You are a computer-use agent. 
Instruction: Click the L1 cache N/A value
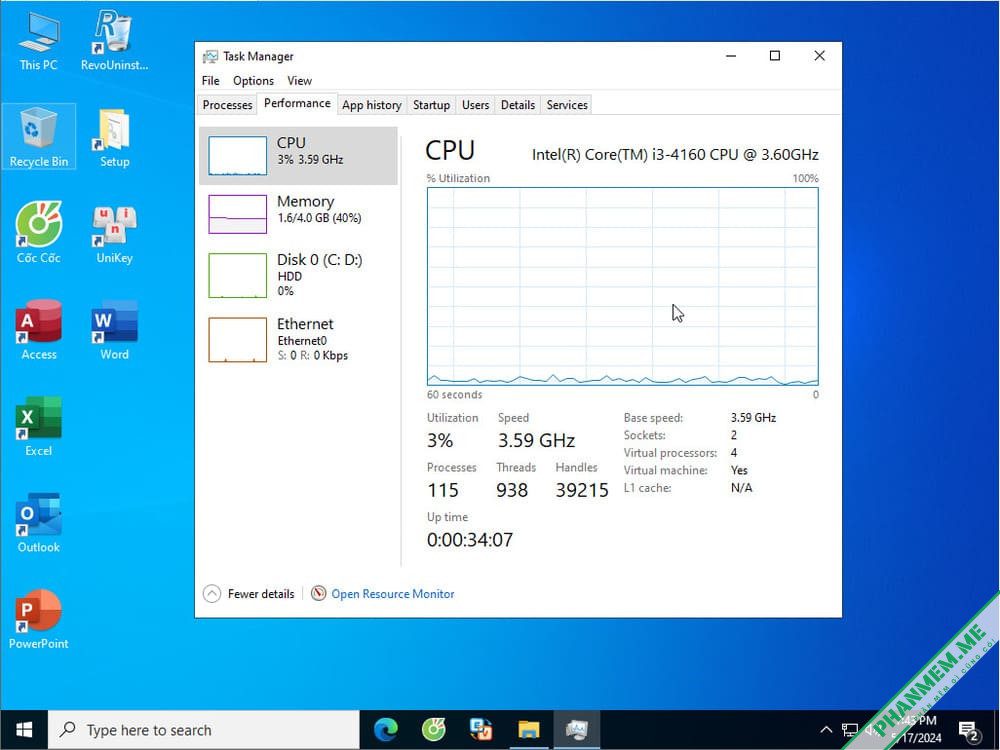(742, 488)
